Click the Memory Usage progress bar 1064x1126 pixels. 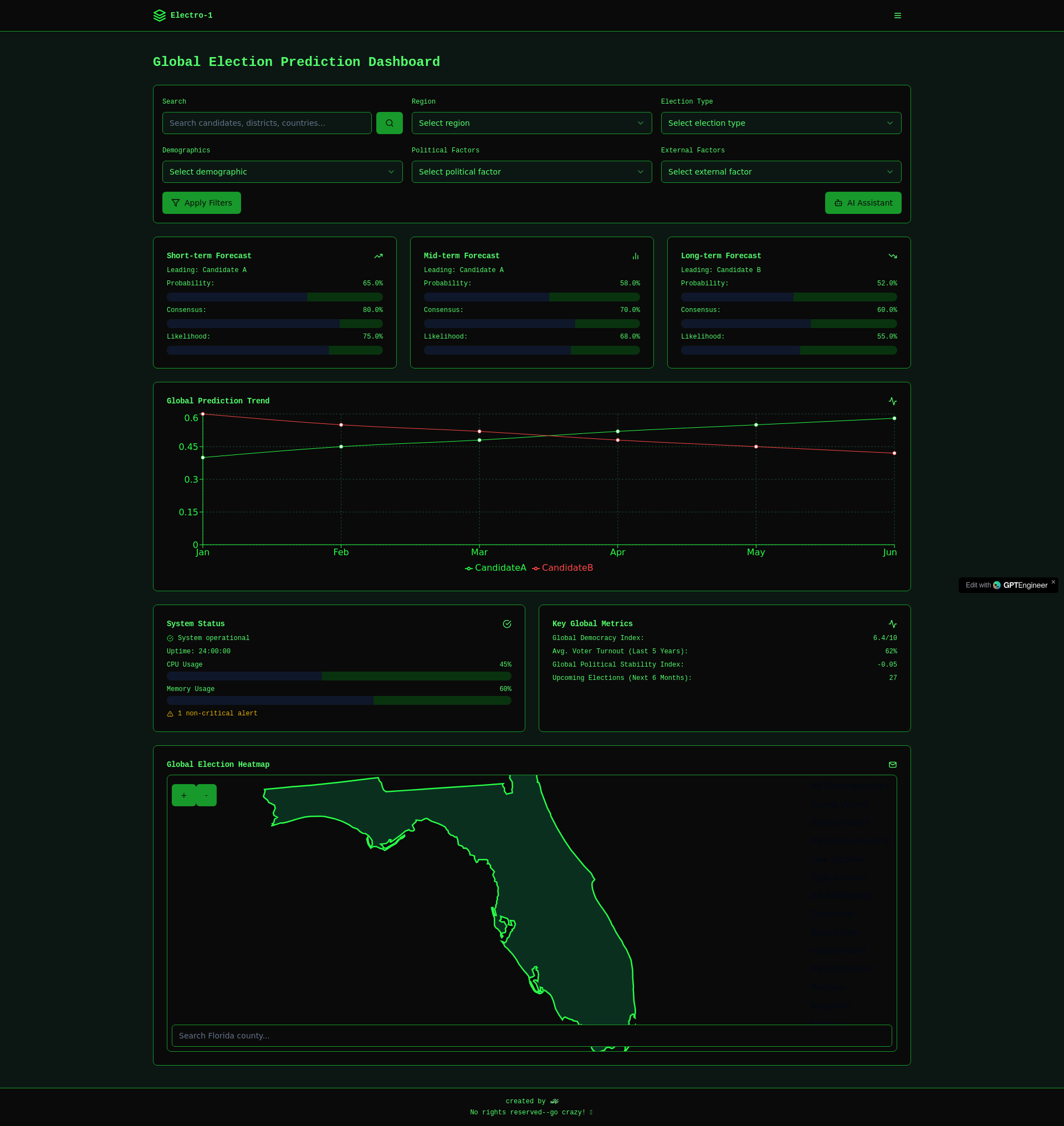(x=339, y=700)
